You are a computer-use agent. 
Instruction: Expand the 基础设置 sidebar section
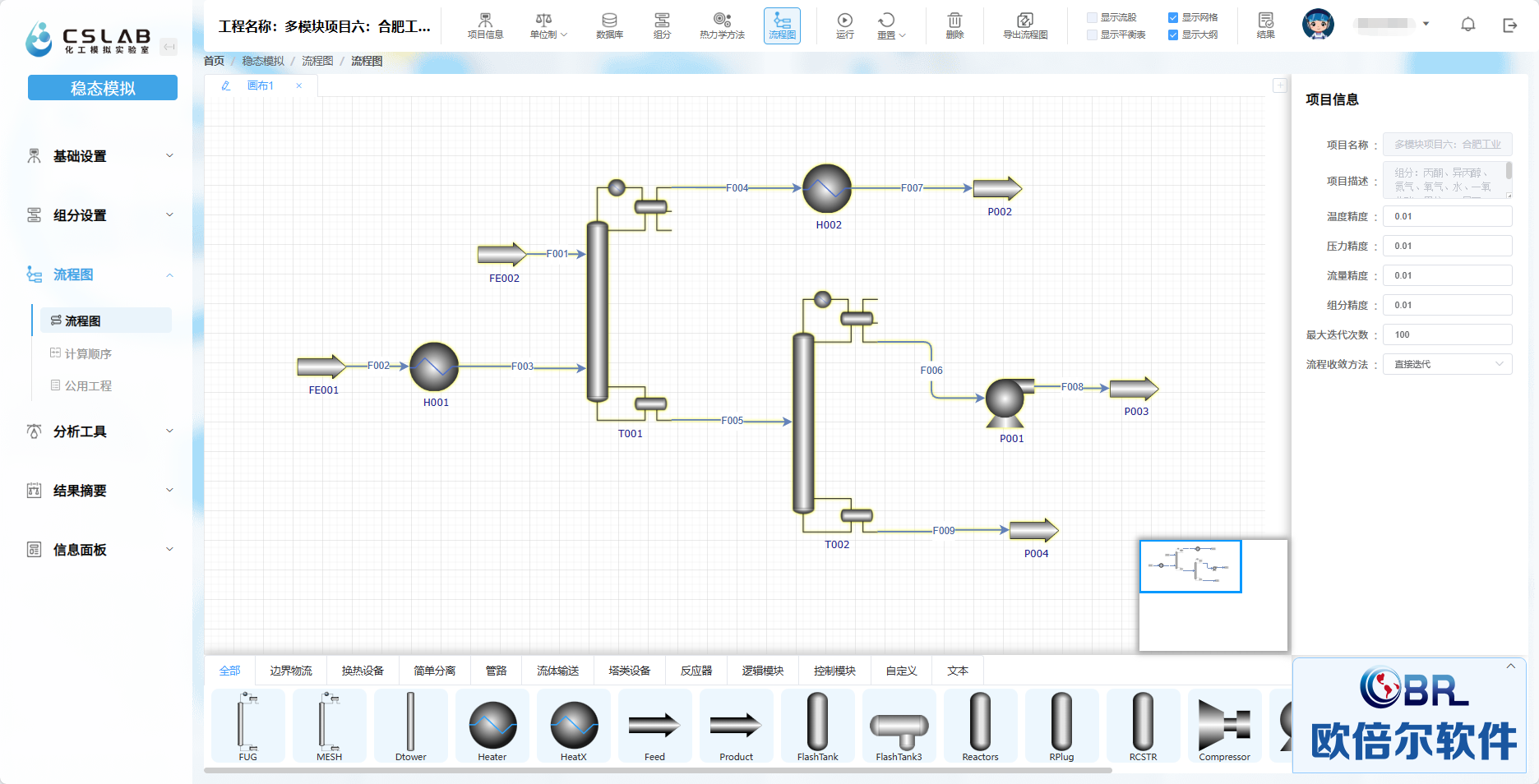[x=101, y=156]
